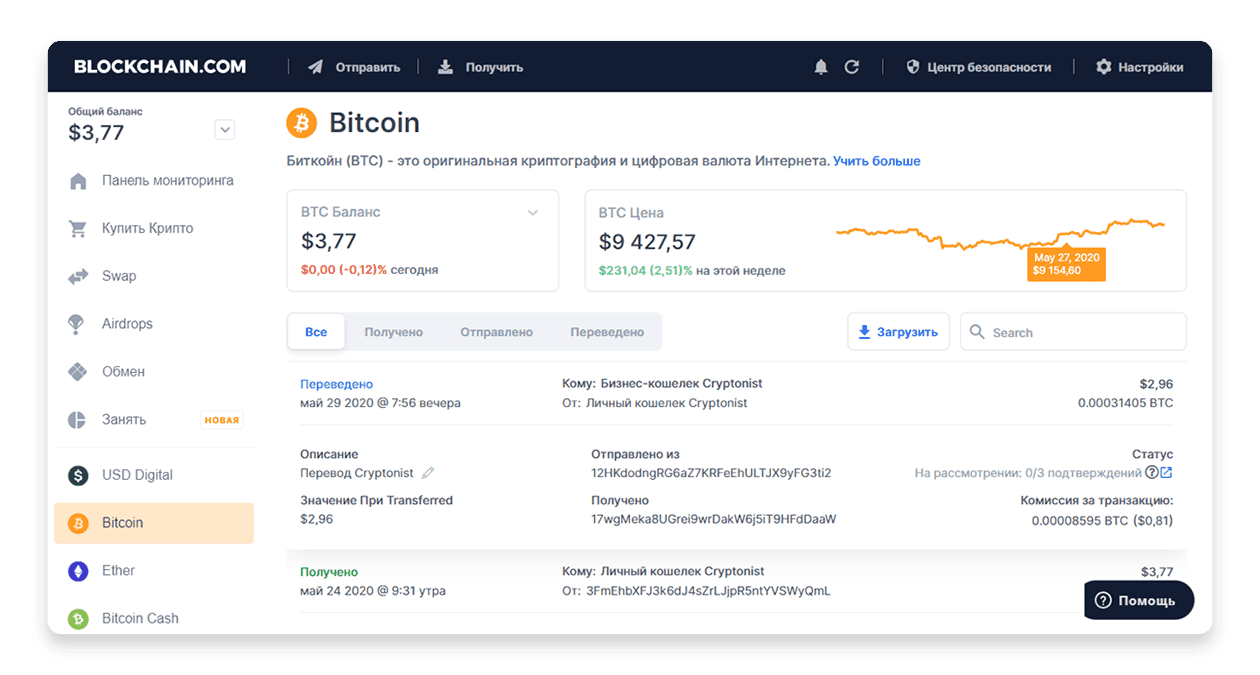The height and width of the screenshot is (675, 1260).
Task: Click the На рассмотрении: 0/3 подтверждений status
Action: click(x=1028, y=473)
